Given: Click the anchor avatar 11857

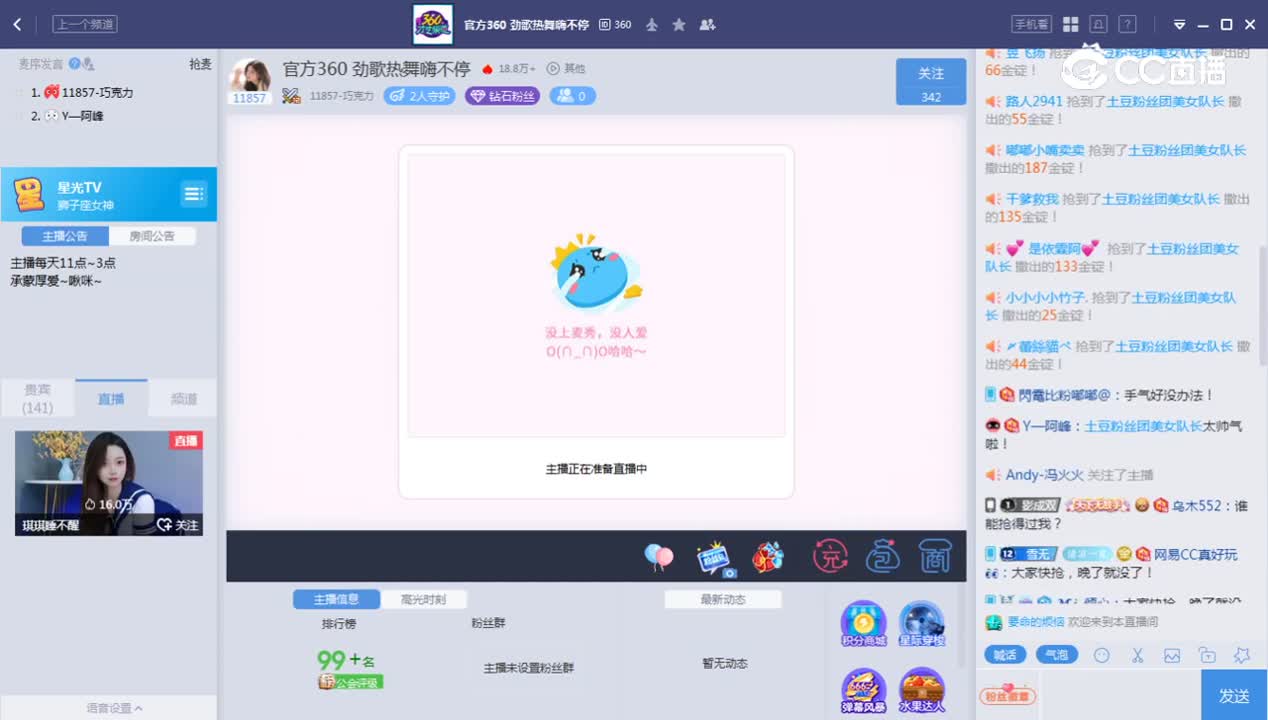Looking at the screenshot, I should tap(250, 75).
